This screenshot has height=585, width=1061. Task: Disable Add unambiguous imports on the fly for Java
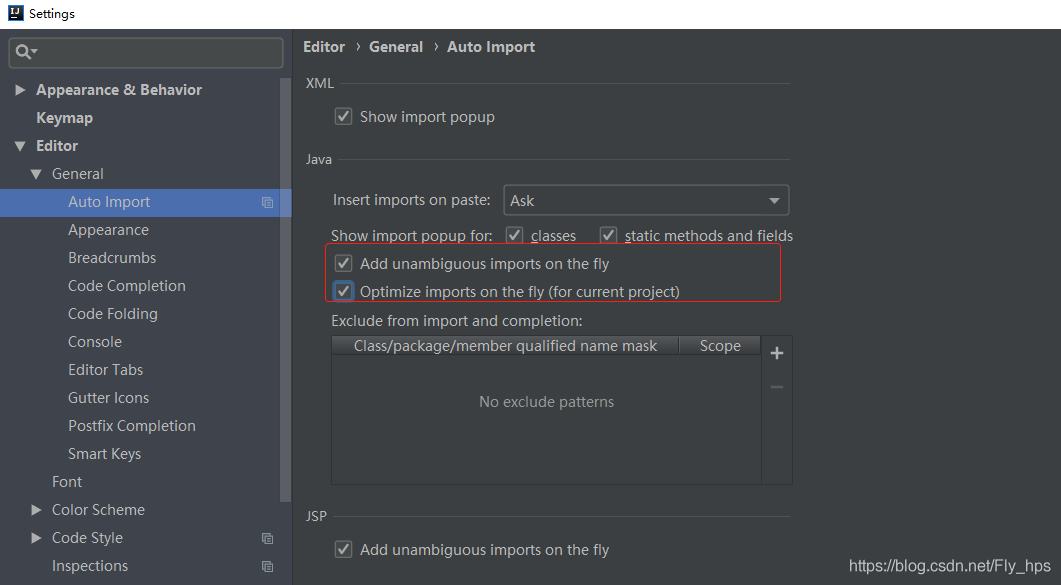343,264
